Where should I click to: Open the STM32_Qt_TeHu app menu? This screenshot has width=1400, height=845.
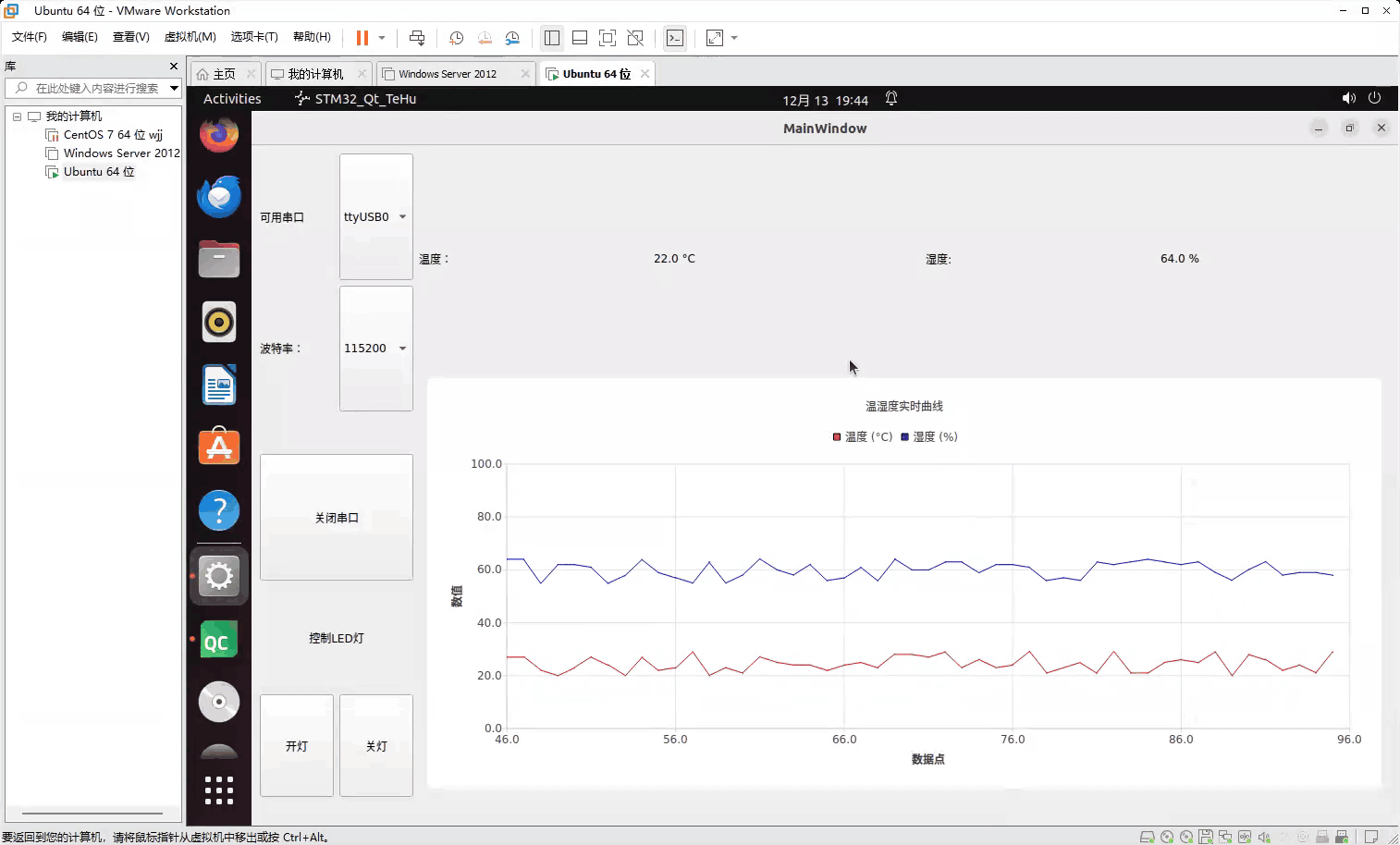[x=356, y=99]
